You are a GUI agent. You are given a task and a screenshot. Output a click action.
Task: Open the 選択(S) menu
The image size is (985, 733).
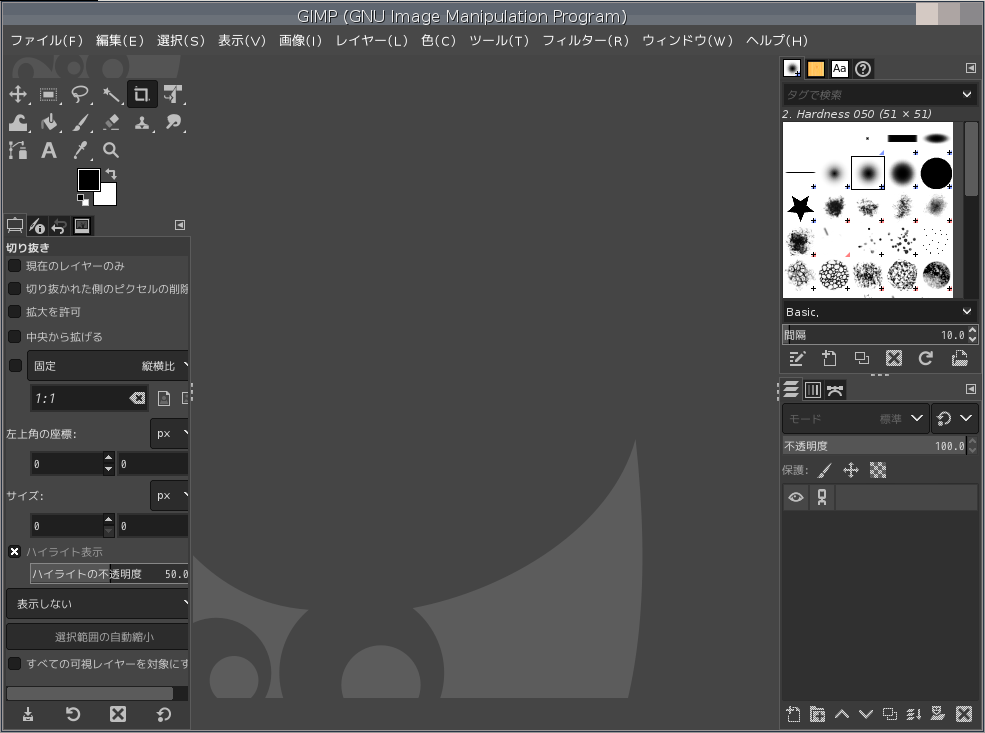pyautogui.click(x=180, y=41)
